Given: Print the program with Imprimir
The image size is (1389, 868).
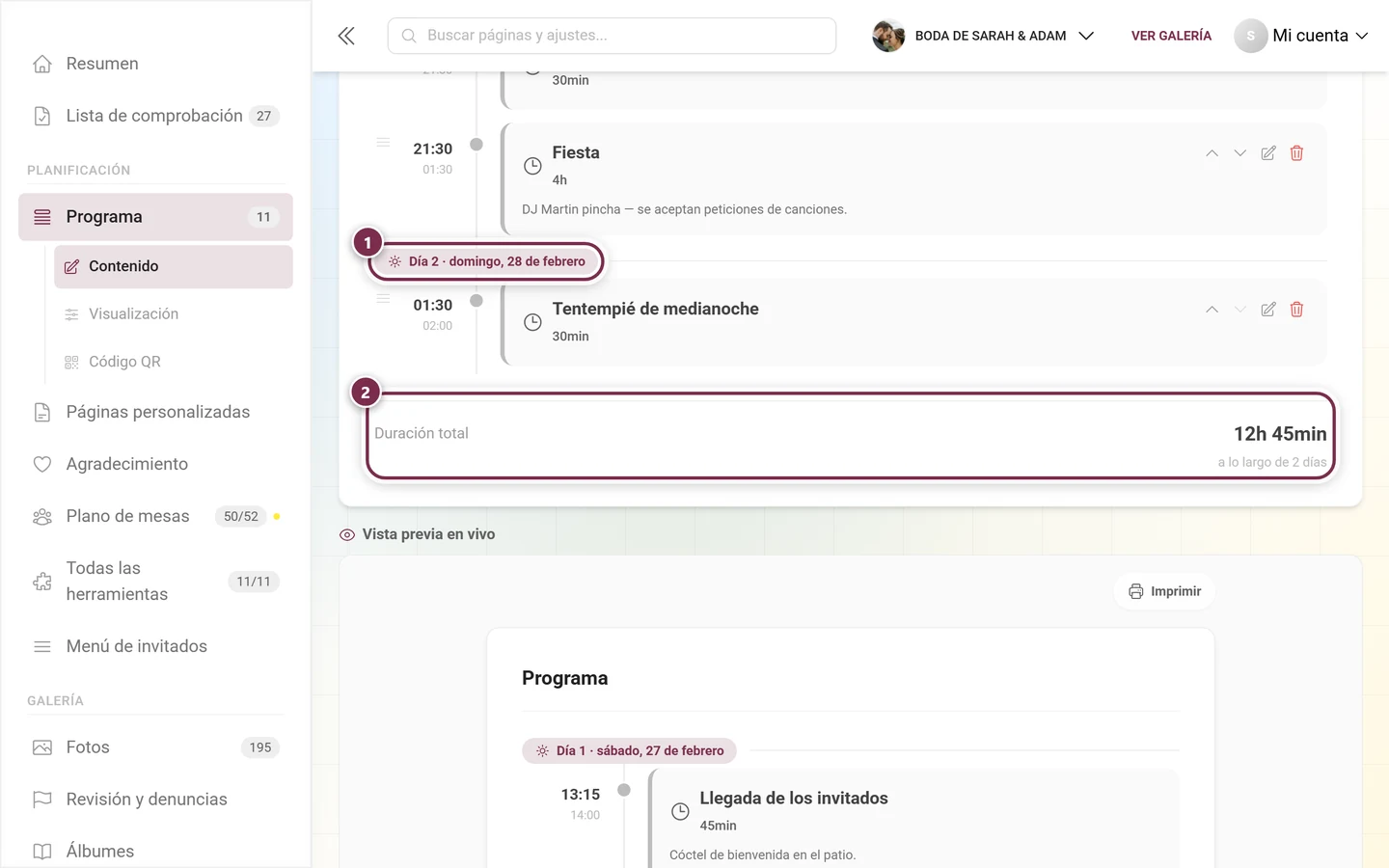Looking at the screenshot, I should tap(1164, 591).
